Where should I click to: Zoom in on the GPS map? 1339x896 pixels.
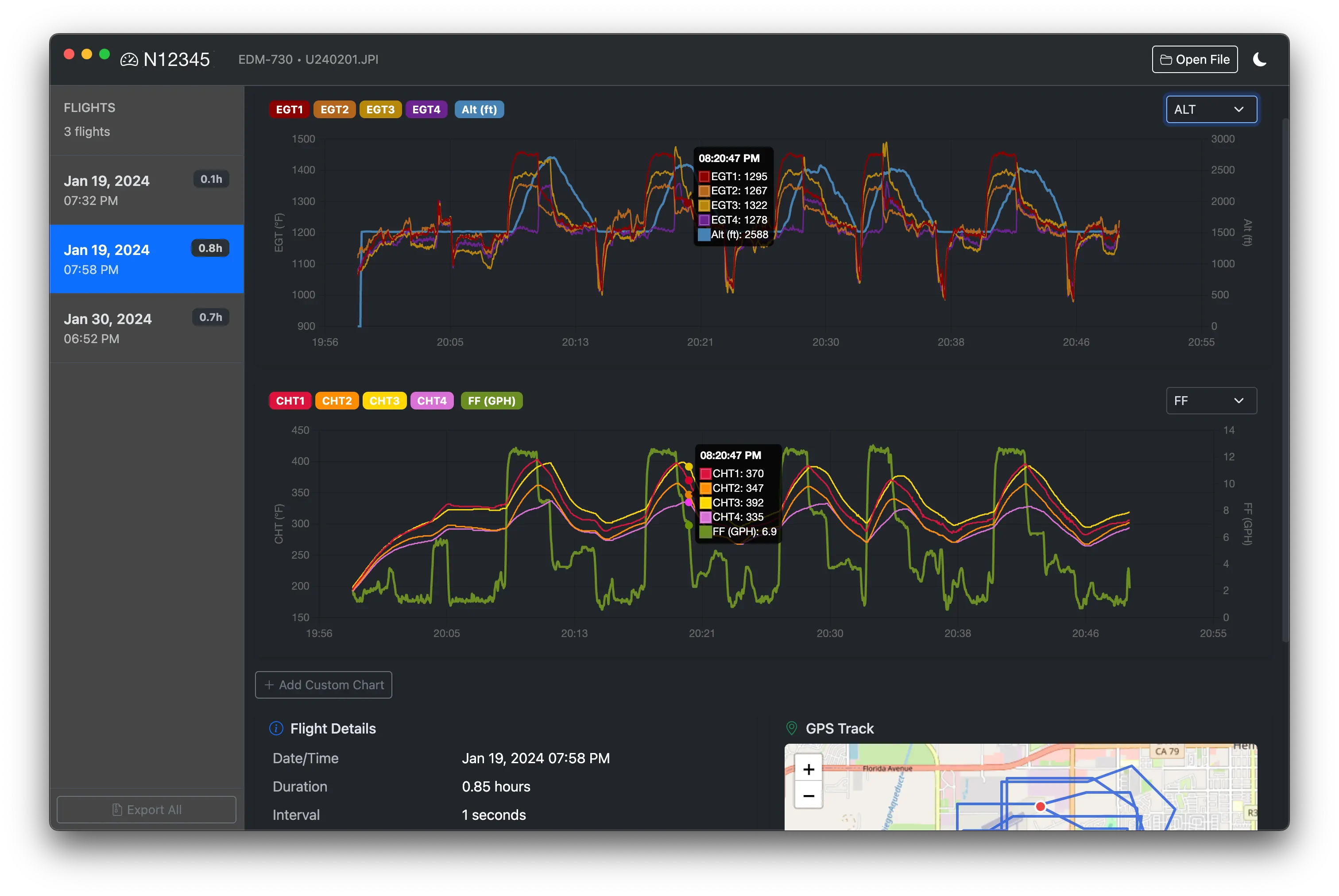pos(808,770)
